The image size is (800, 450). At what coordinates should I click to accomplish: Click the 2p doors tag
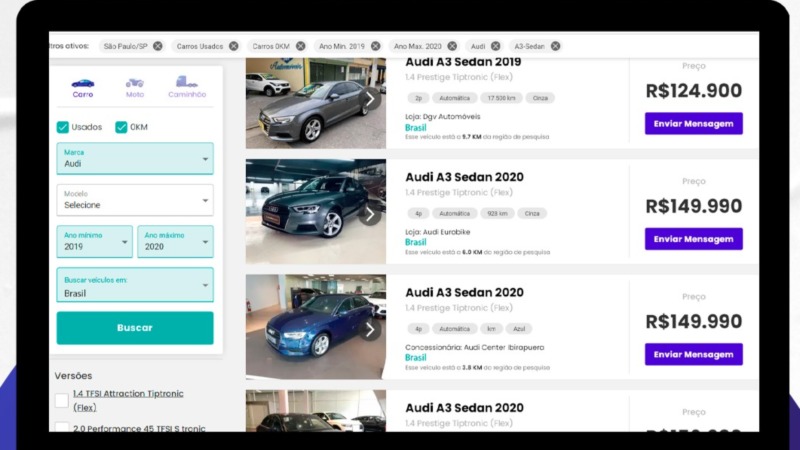(x=418, y=98)
